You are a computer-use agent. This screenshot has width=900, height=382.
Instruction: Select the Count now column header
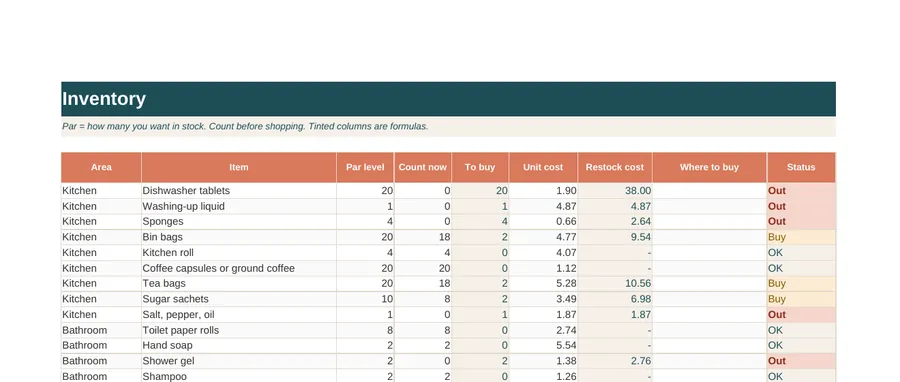422,167
